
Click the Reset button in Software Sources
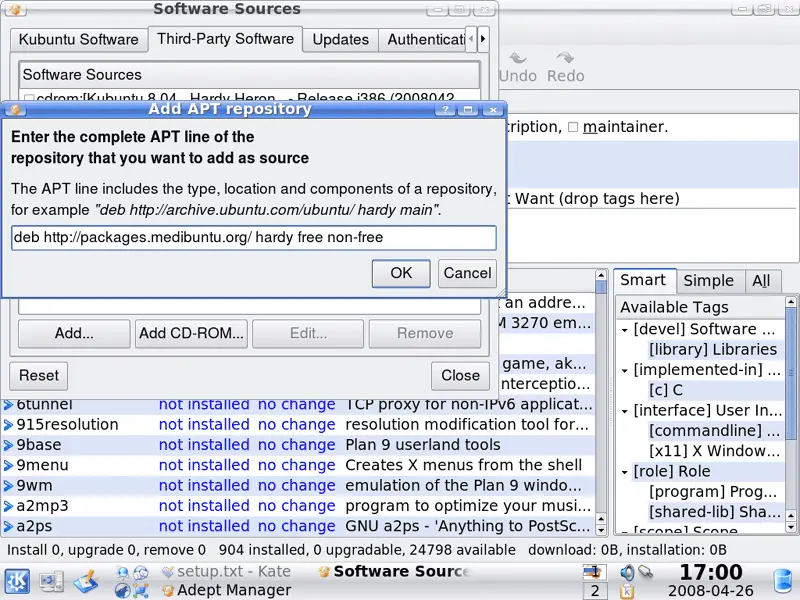[x=39, y=376]
